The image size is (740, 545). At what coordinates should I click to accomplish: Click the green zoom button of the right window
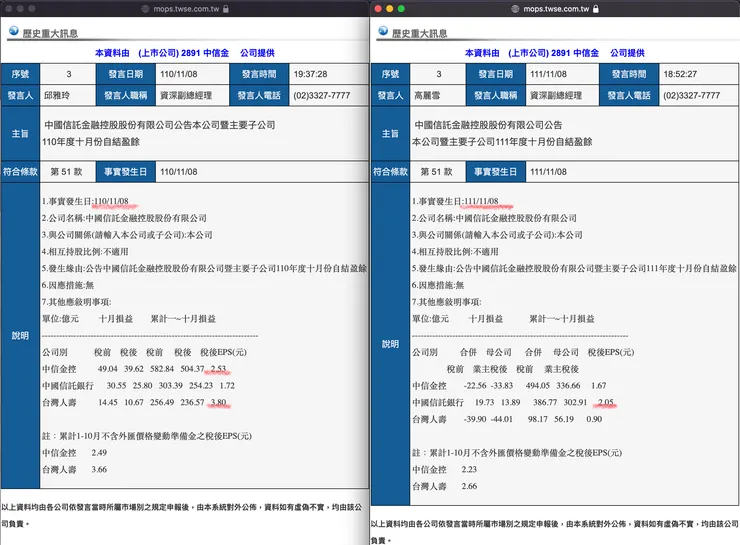coord(401,8)
